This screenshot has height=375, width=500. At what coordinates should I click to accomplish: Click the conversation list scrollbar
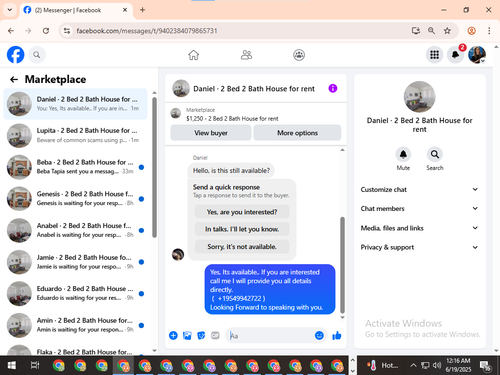[154, 167]
